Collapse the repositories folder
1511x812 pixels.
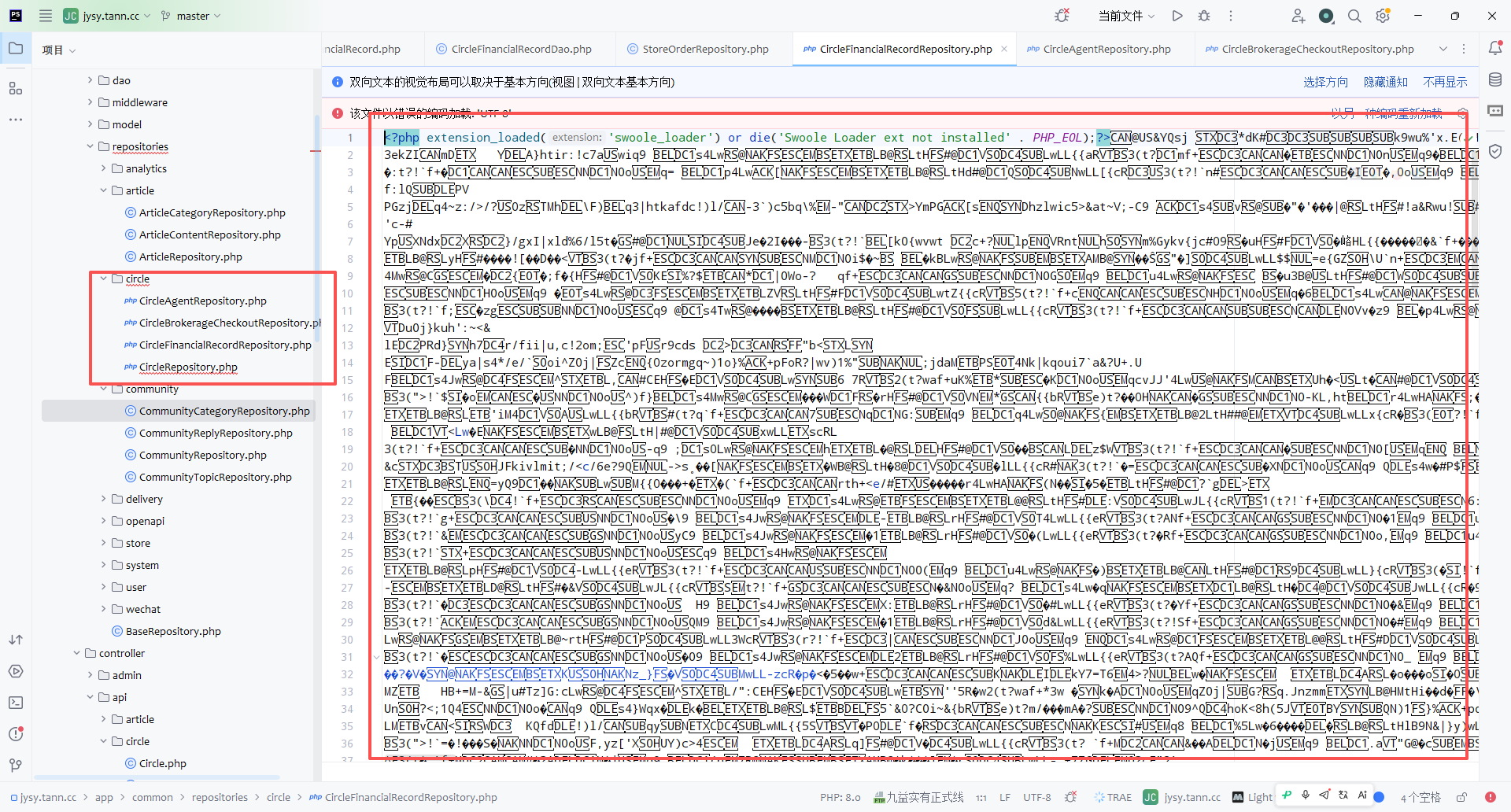pos(91,146)
